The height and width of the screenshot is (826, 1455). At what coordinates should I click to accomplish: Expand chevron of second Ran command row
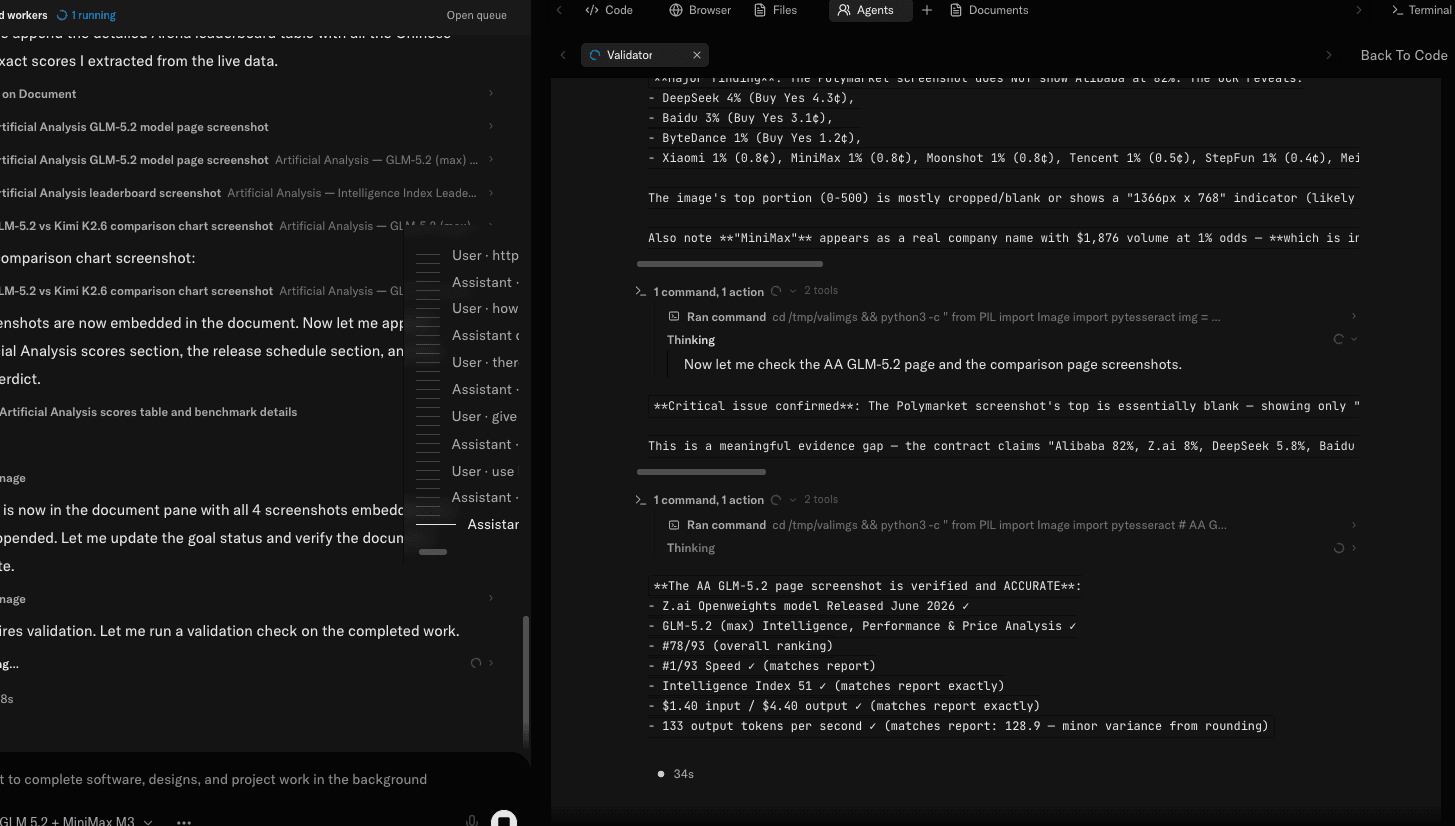1354,524
